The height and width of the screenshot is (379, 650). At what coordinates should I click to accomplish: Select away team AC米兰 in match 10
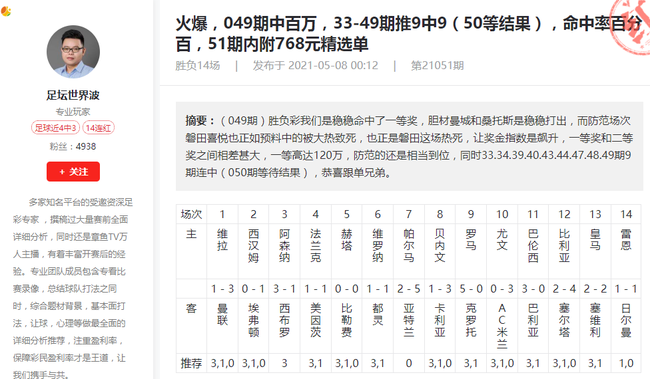point(502,326)
